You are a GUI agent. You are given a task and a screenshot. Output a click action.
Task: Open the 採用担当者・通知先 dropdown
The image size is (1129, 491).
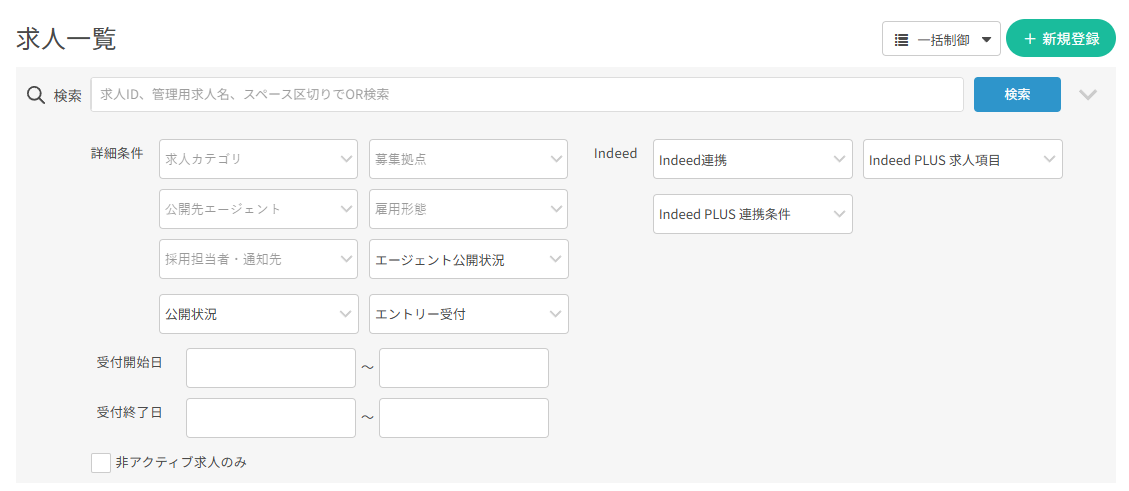258,259
